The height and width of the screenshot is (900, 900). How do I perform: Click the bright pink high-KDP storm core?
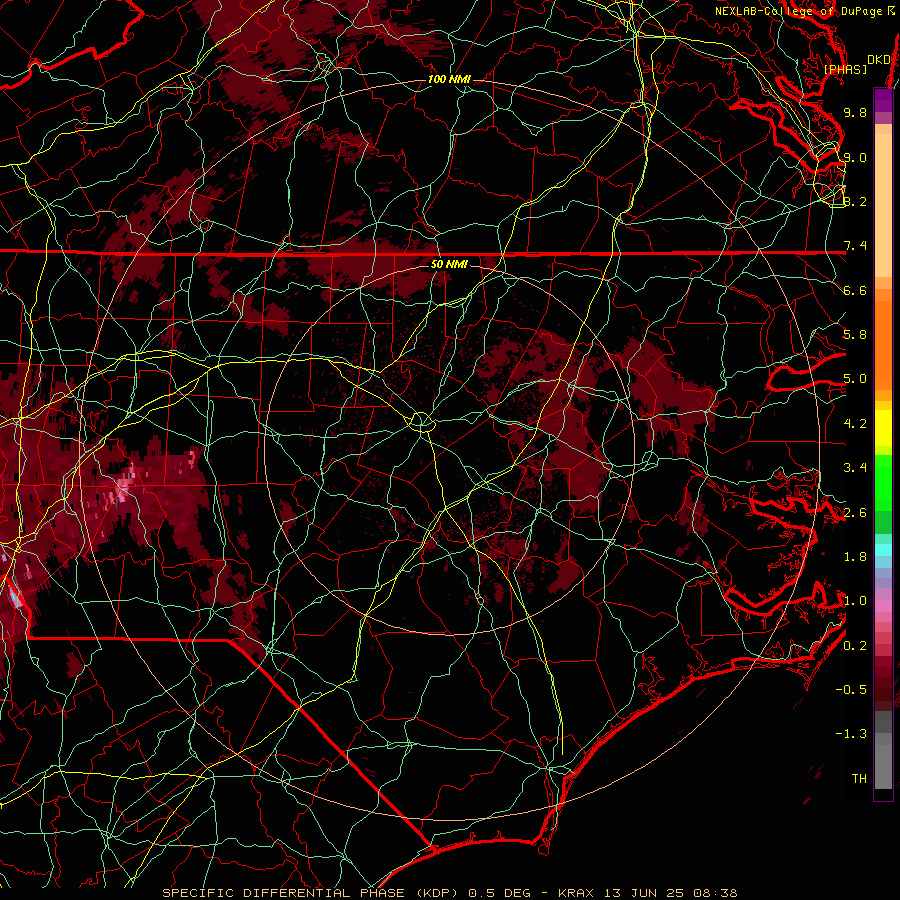[123, 487]
